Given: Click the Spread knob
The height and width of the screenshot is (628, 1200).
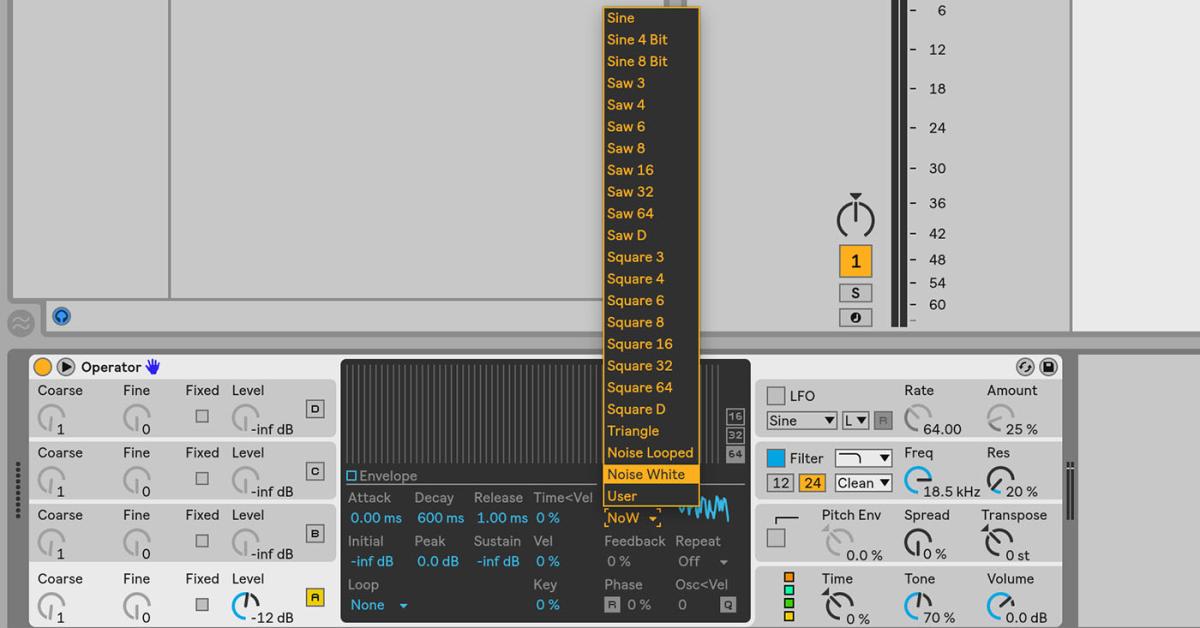Looking at the screenshot, I should 916,543.
